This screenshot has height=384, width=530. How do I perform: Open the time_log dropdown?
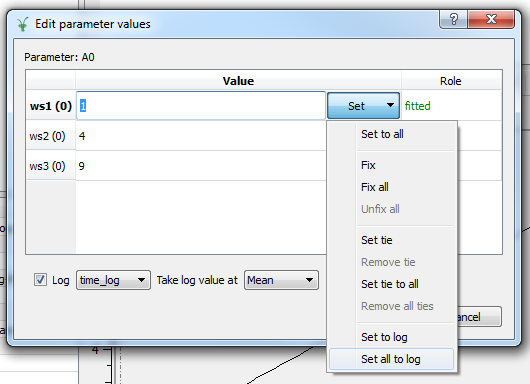pyautogui.click(x=113, y=280)
